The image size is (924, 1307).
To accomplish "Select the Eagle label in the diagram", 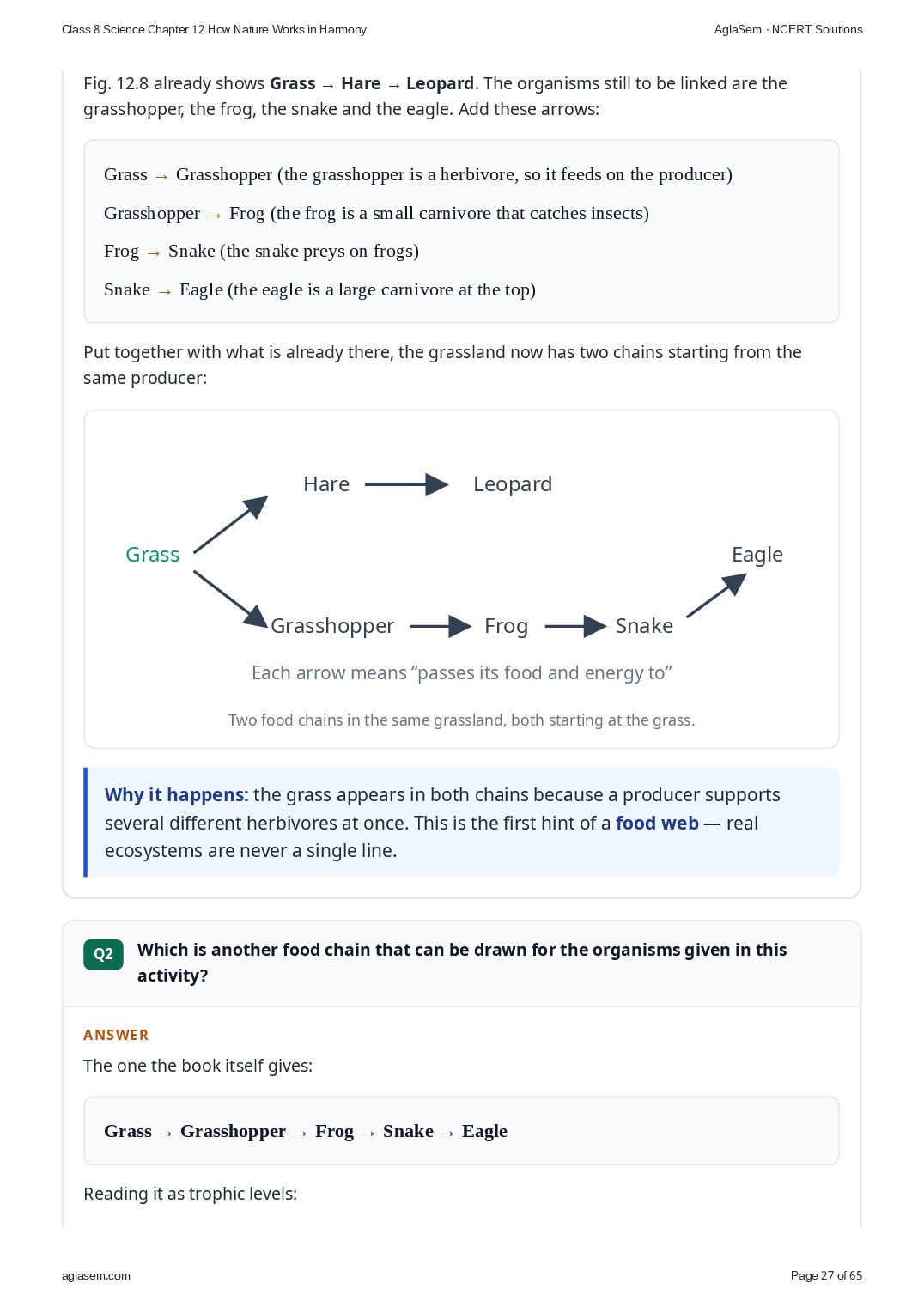I will (757, 555).
